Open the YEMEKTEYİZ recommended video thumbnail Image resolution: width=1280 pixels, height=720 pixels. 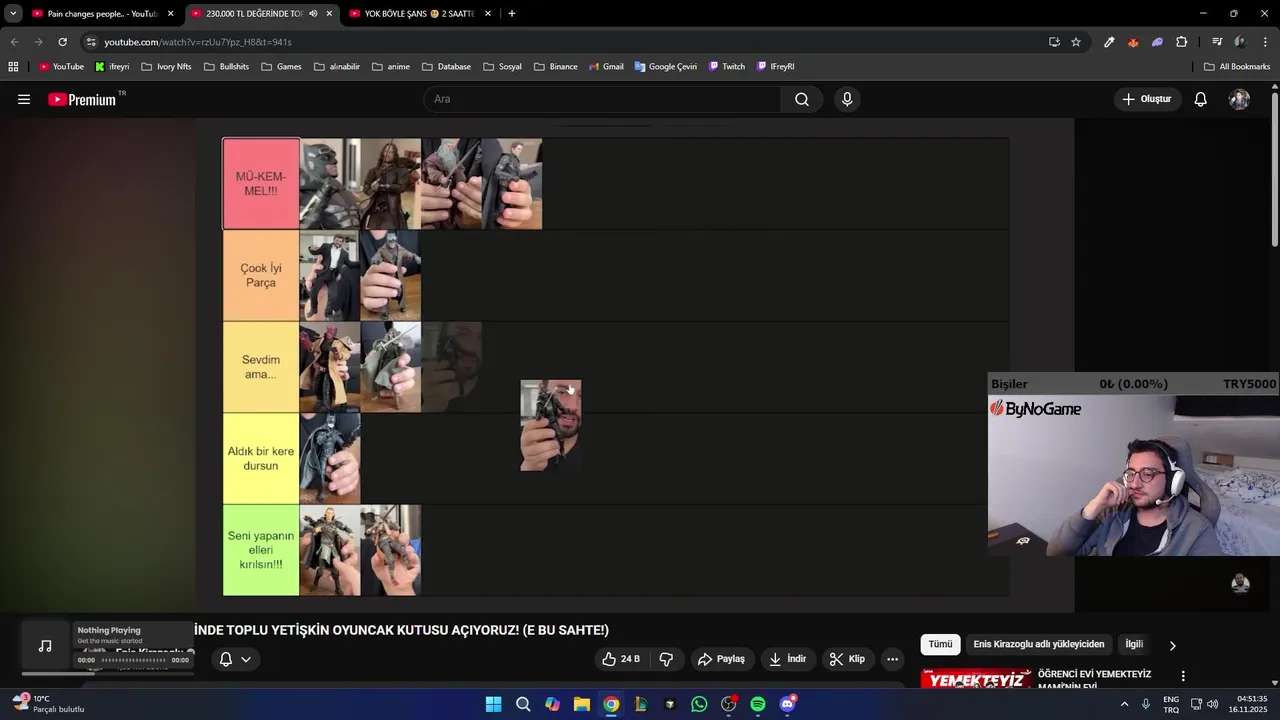(x=976, y=679)
